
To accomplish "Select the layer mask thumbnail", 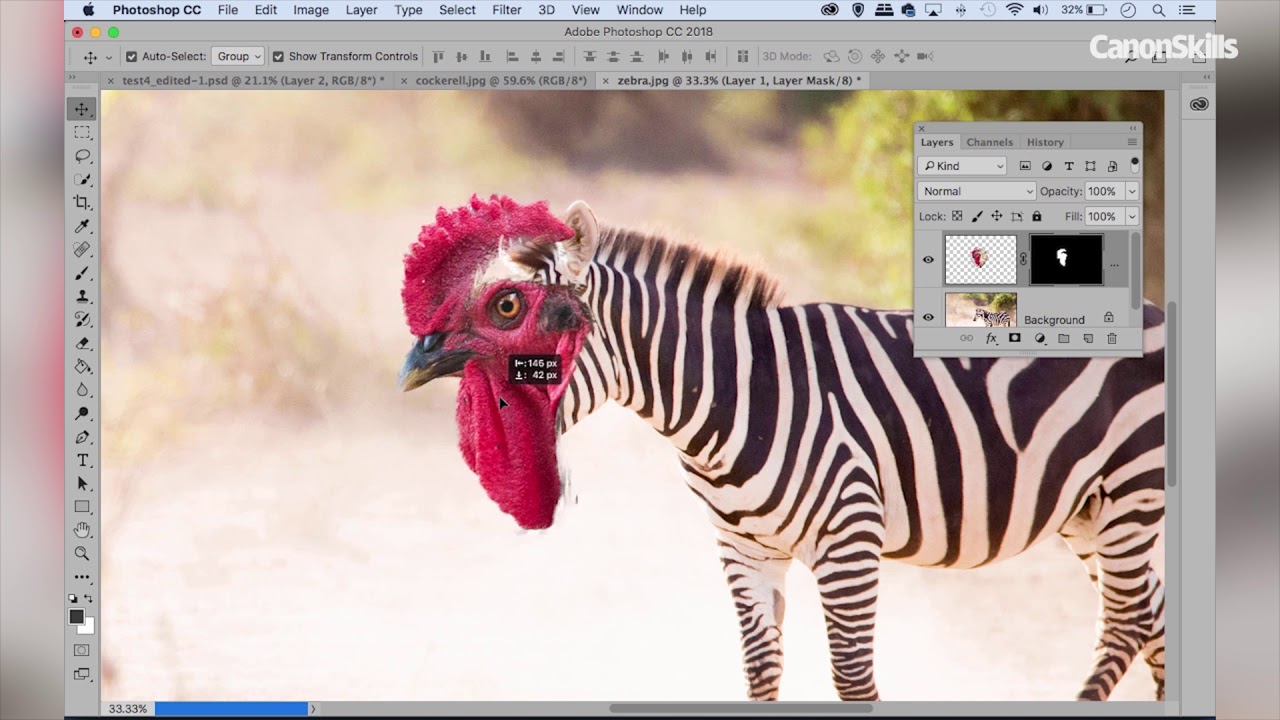I will (1066, 260).
